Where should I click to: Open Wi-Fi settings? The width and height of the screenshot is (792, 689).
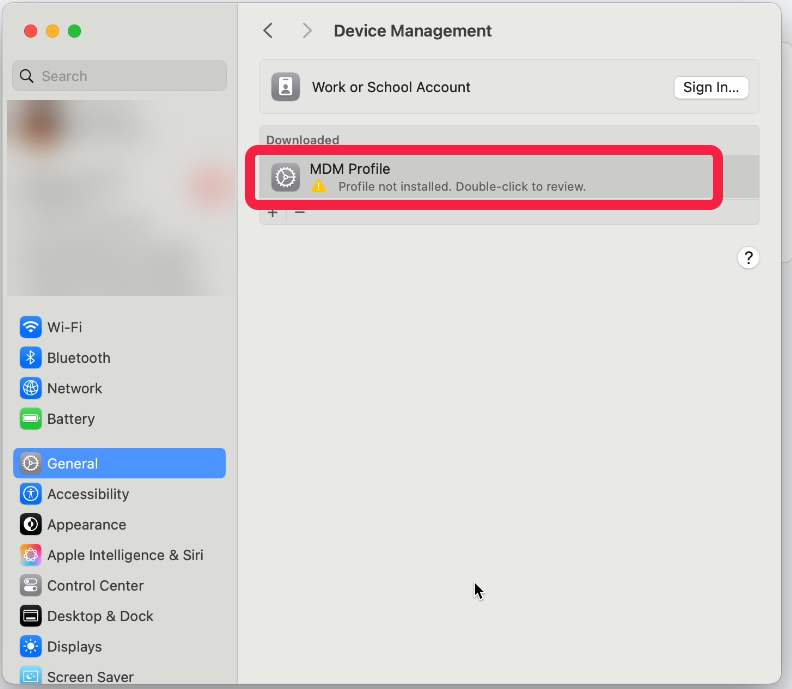tap(119, 327)
